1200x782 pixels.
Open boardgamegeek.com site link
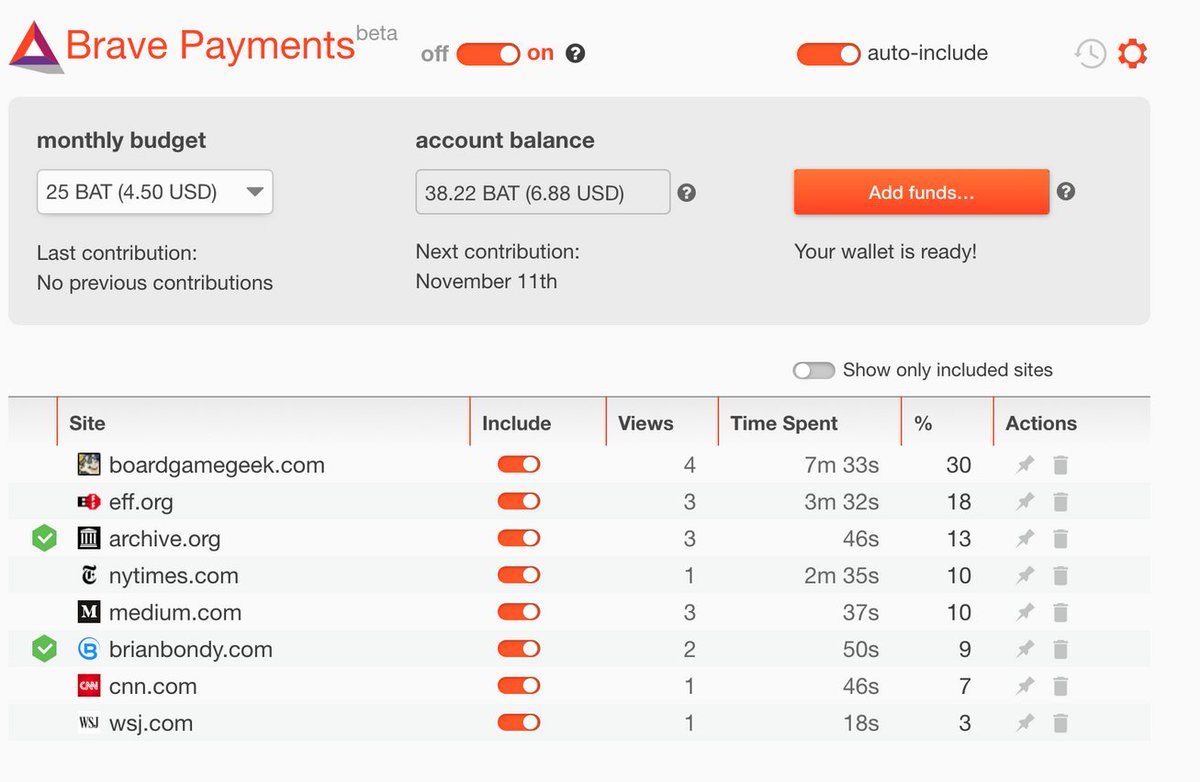pos(217,465)
